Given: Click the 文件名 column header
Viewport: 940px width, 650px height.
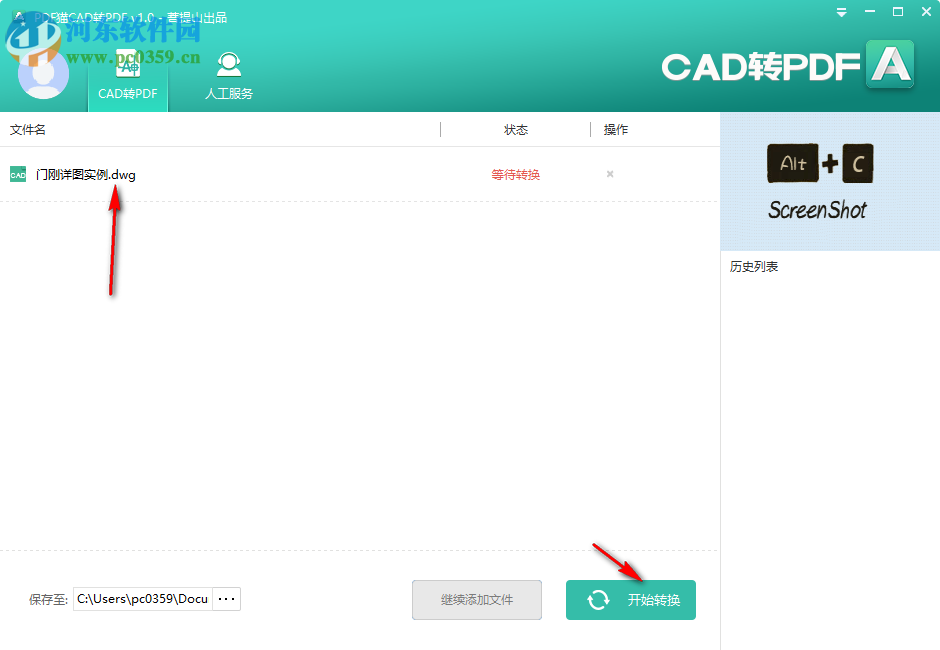Looking at the screenshot, I should pyautogui.click(x=27, y=129).
